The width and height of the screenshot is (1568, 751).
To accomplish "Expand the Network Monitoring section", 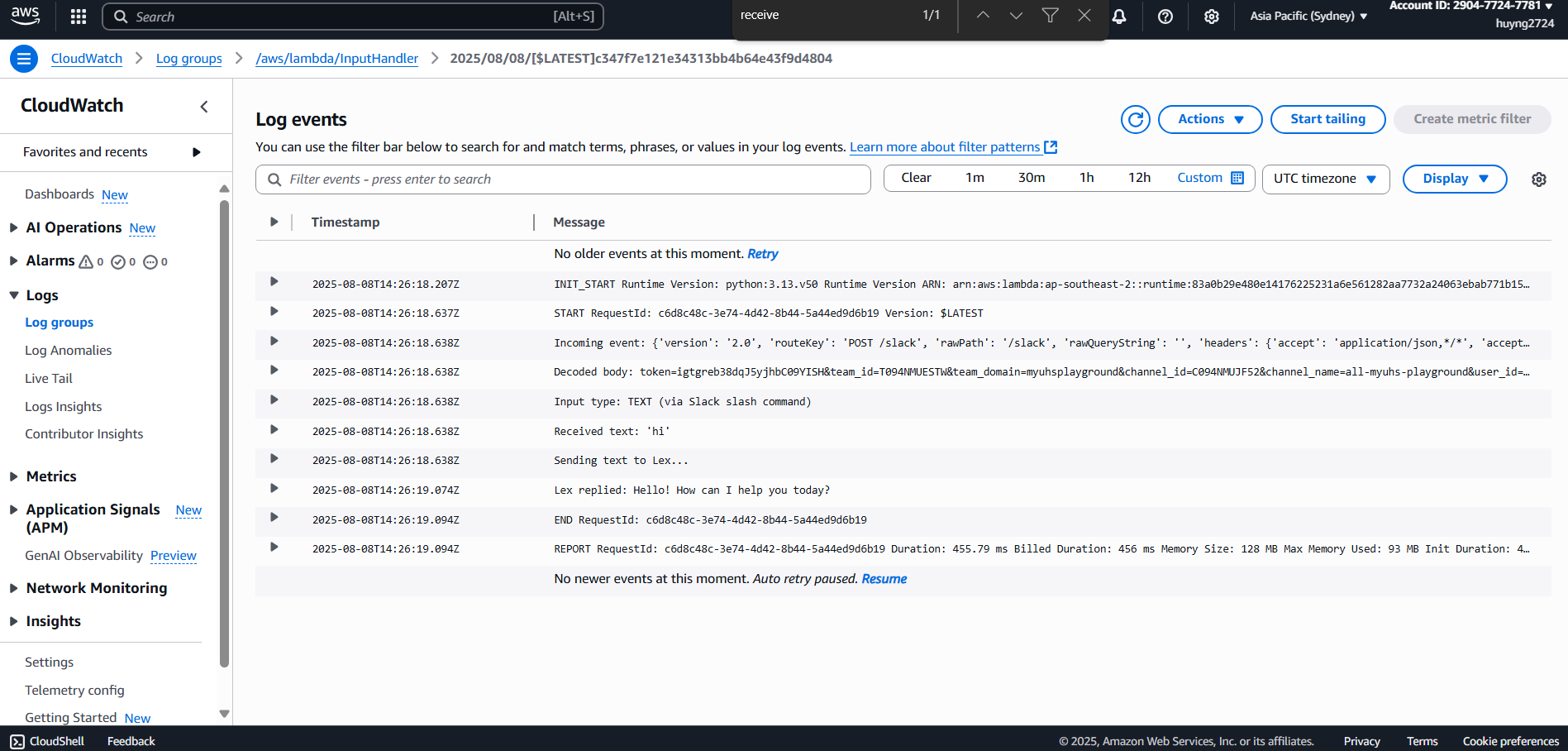I will (13, 588).
